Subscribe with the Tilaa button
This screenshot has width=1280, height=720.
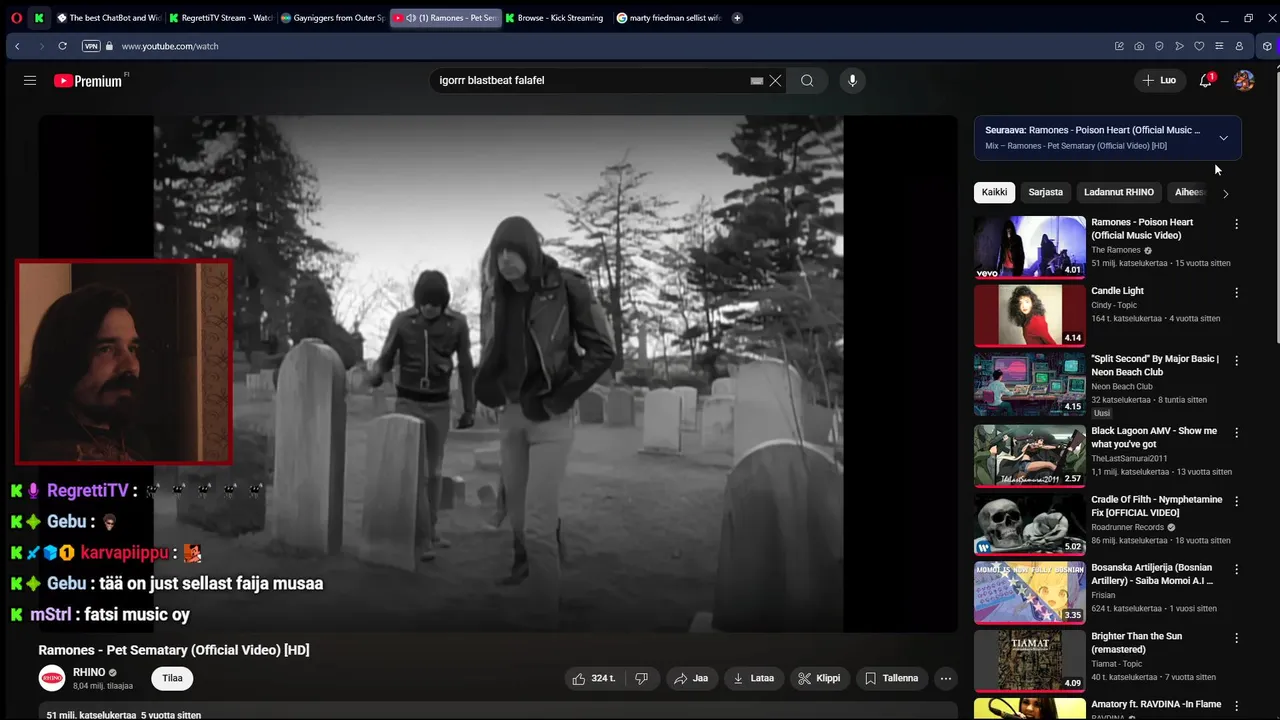click(x=173, y=678)
